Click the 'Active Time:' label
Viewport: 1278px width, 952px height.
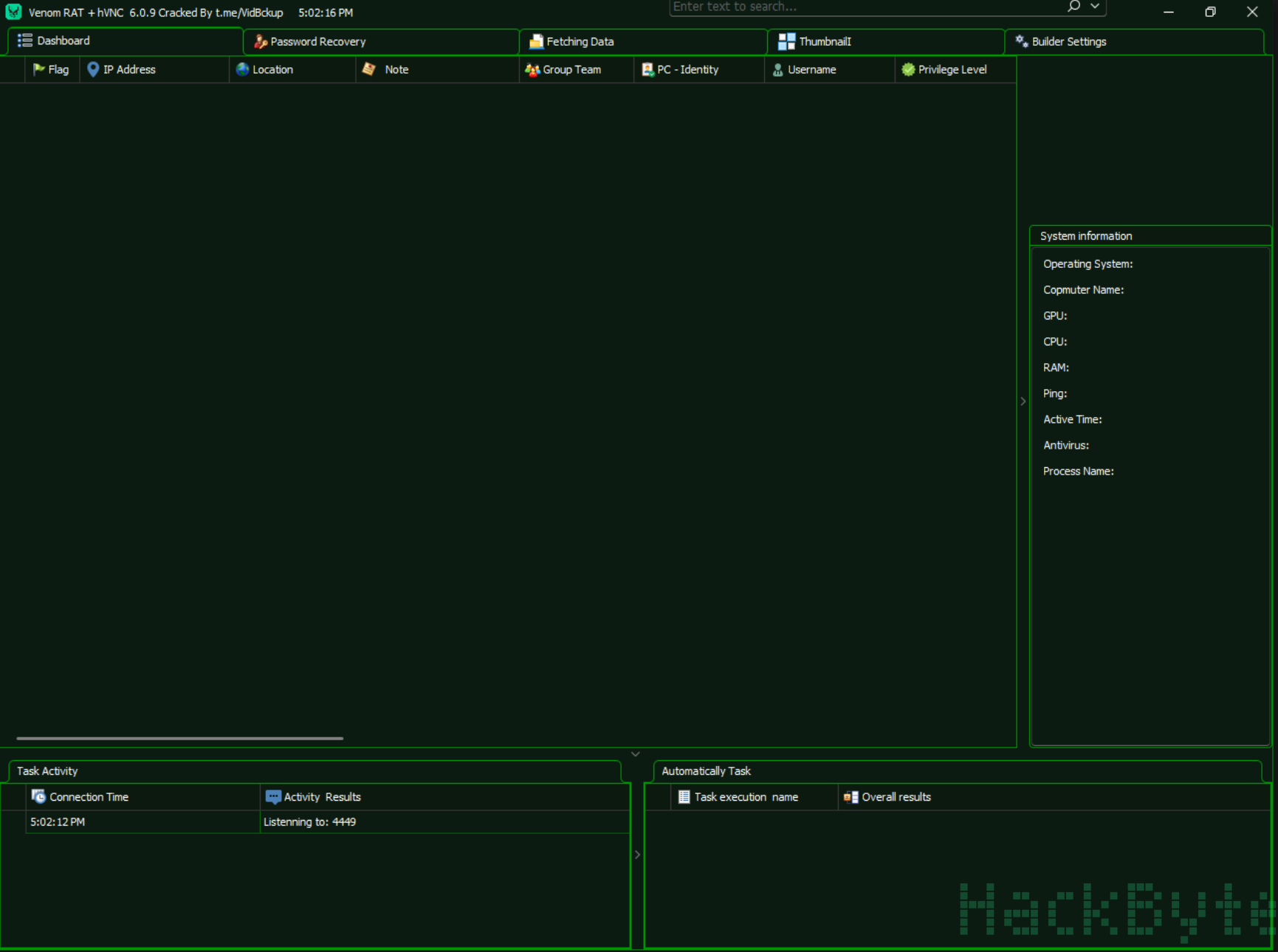(x=1072, y=419)
